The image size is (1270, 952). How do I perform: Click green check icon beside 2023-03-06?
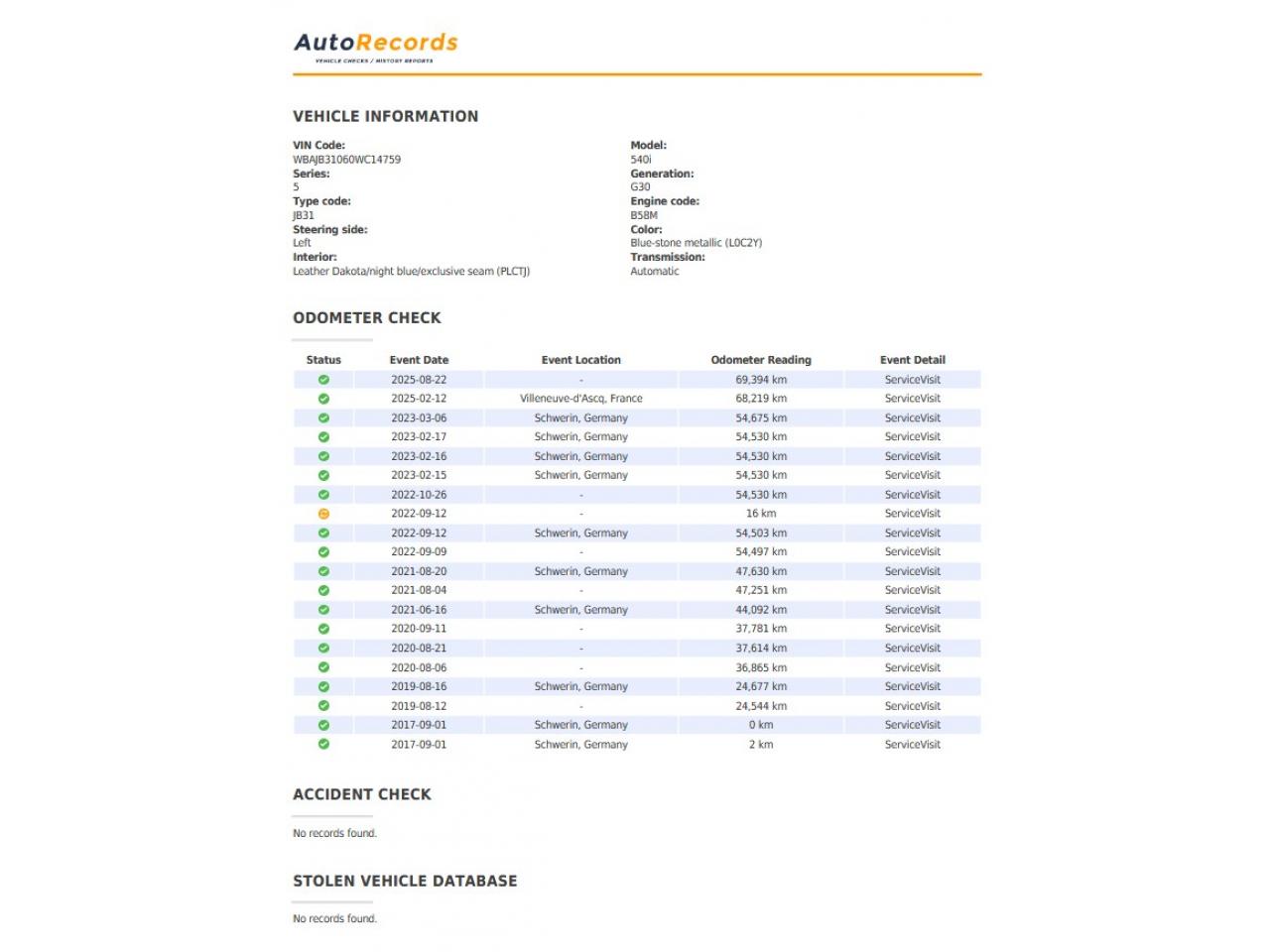point(323,418)
